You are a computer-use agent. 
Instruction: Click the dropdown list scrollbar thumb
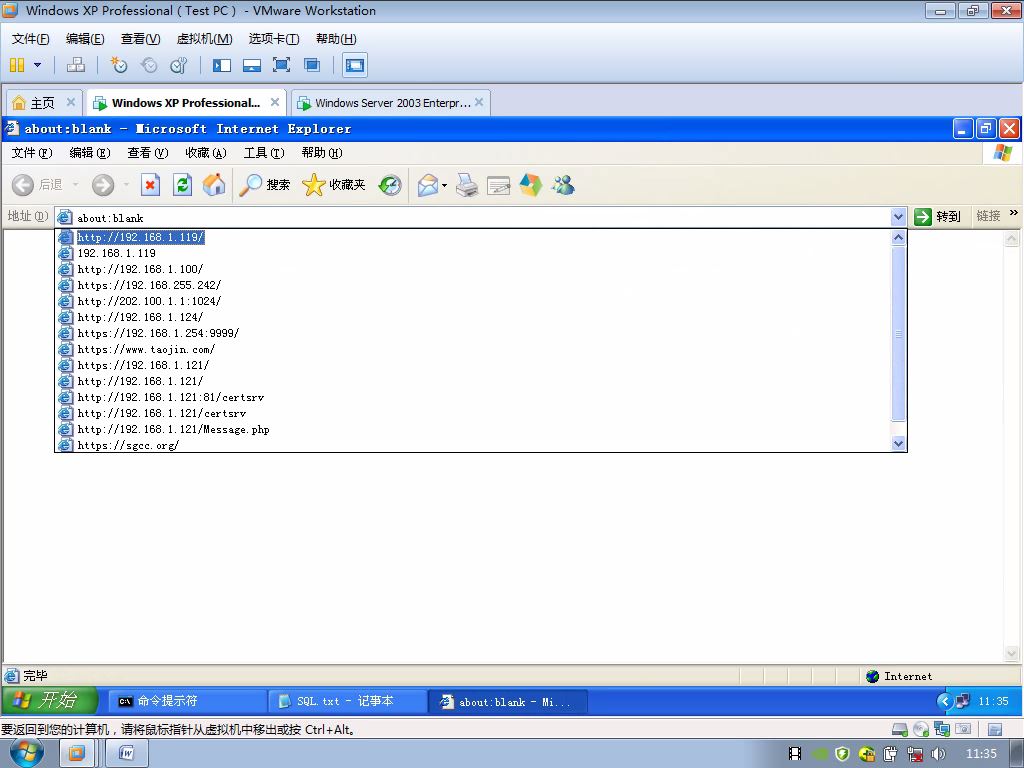point(899,333)
